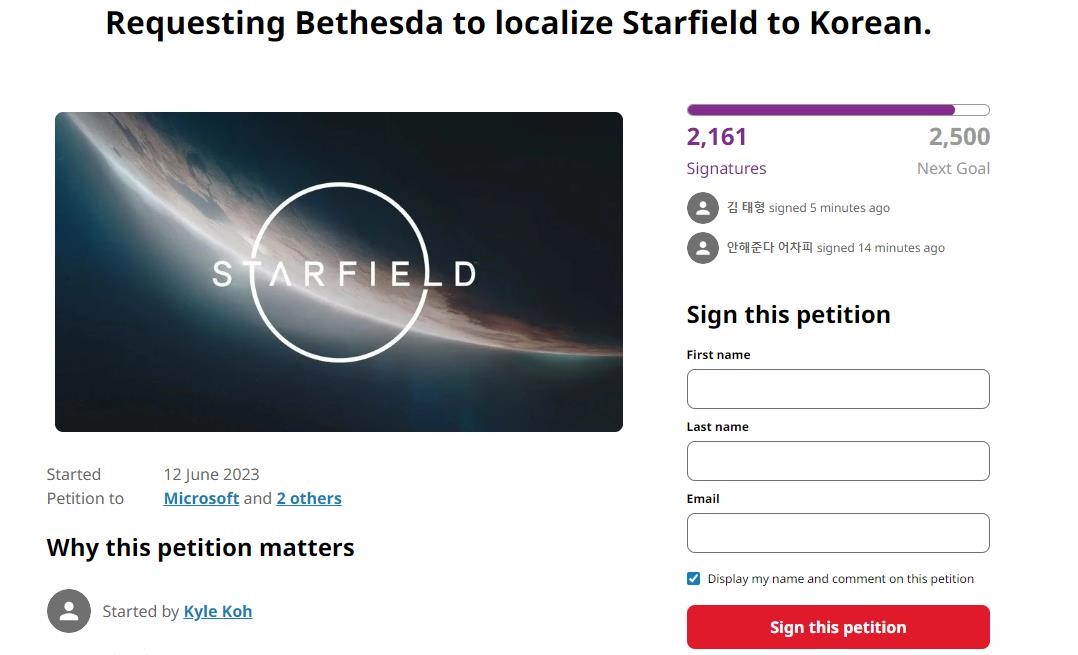Click the 12 June 2023 start date
This screenshot has width=1078, height=655.
211,474
